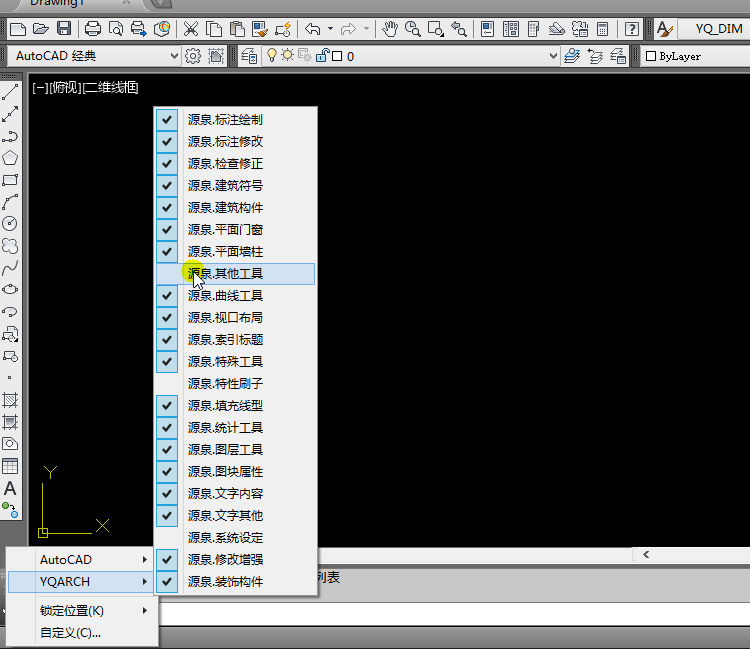
Task: Expand the YQARCH toolbar submenu
Action: coord(82,582)
